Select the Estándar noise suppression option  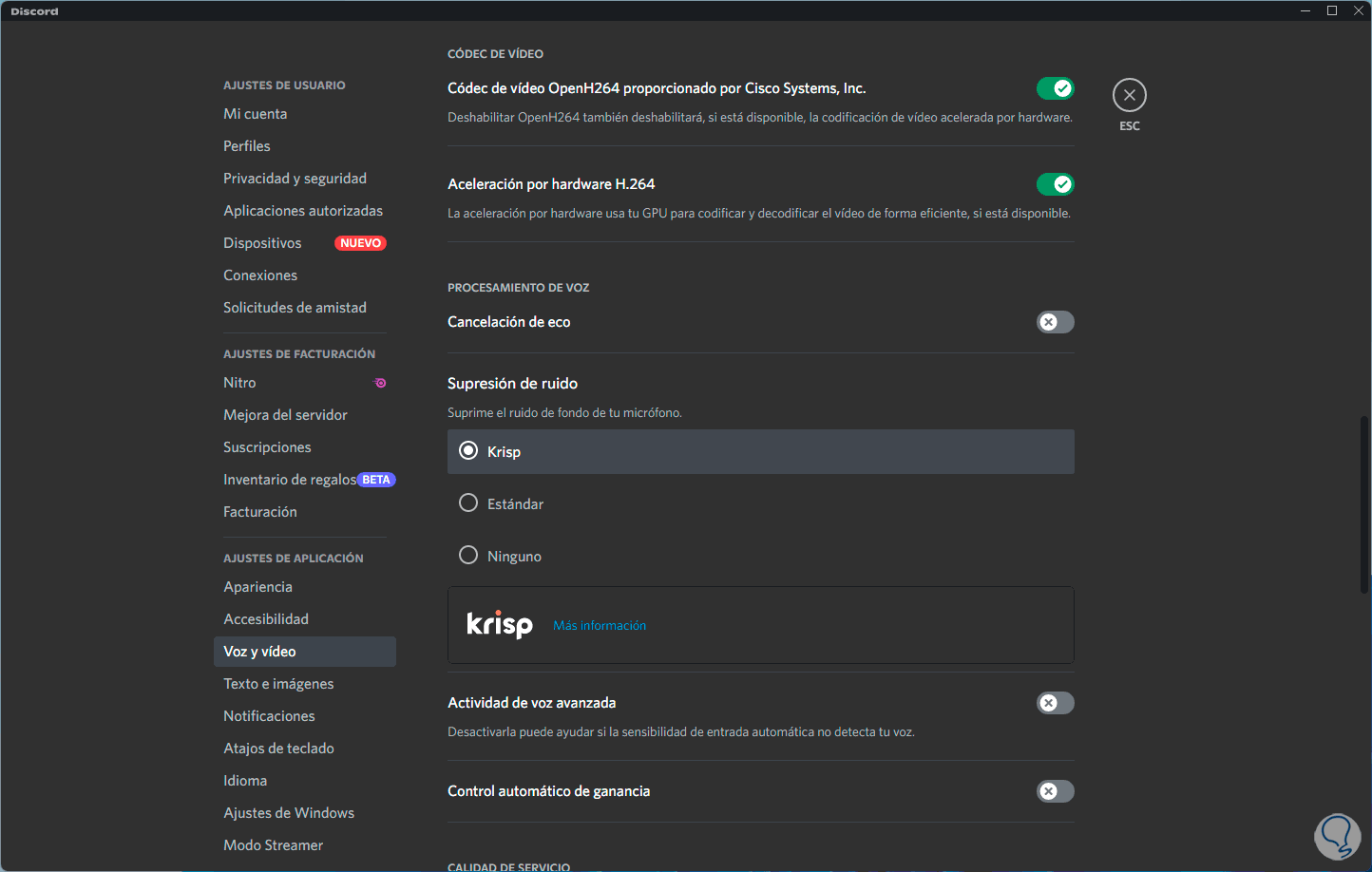(468, 503)
